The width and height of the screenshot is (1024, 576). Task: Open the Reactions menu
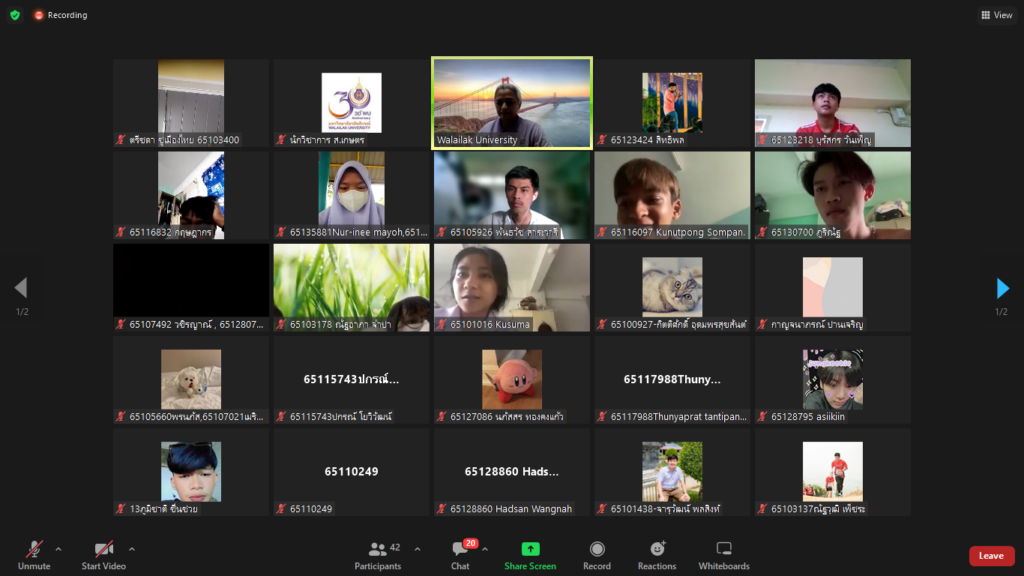[x=657, y=553]
